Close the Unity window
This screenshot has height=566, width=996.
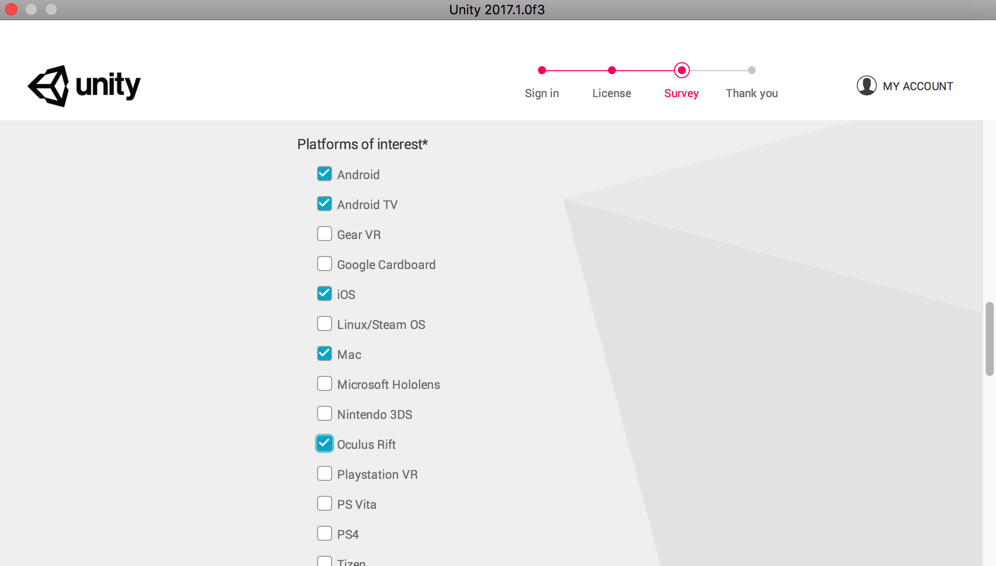click(11, 10)
